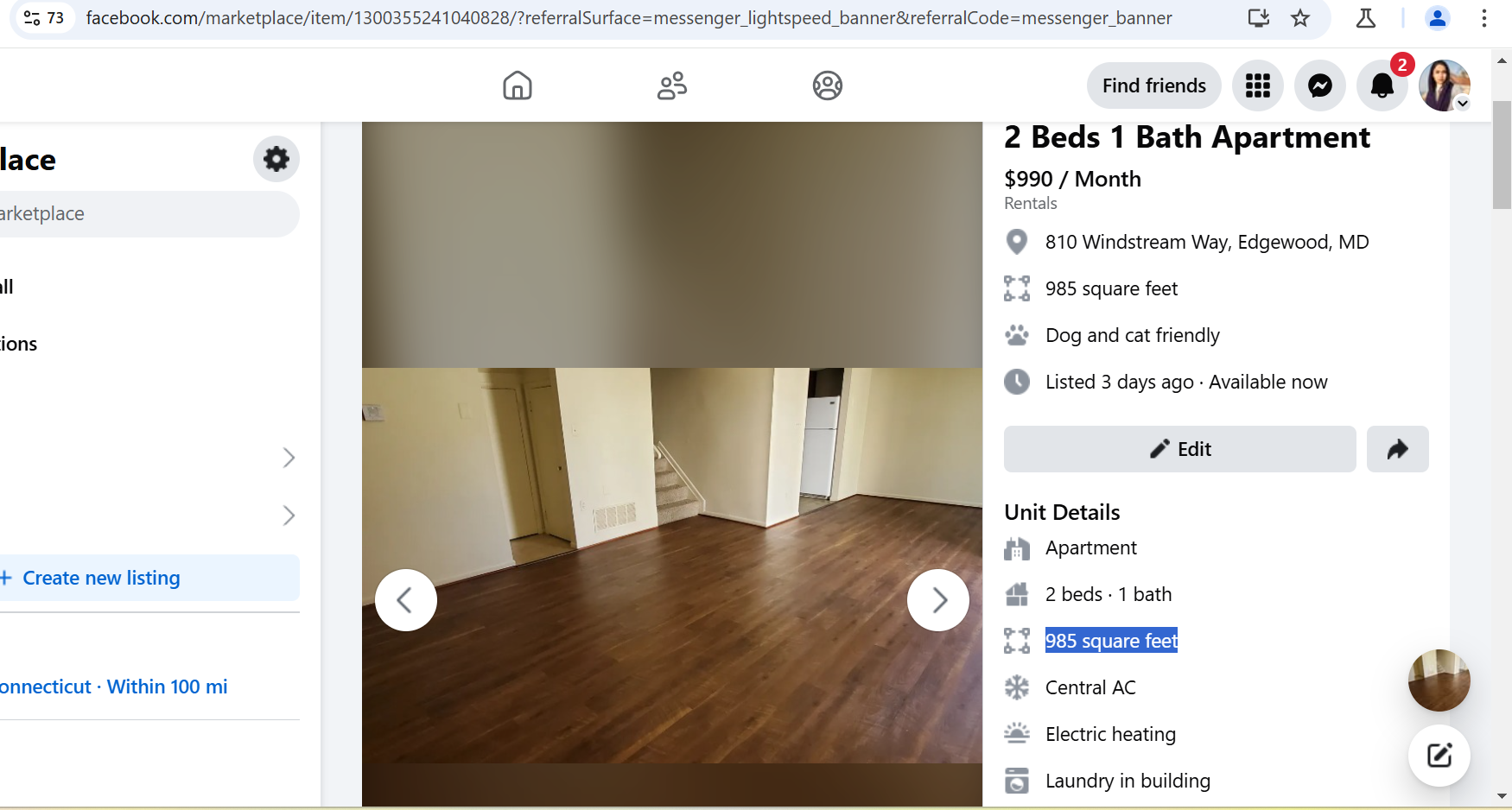Edit the apartment listing
The width and height of the screenshot is (1512, 810).
[x=1180, y=449]
